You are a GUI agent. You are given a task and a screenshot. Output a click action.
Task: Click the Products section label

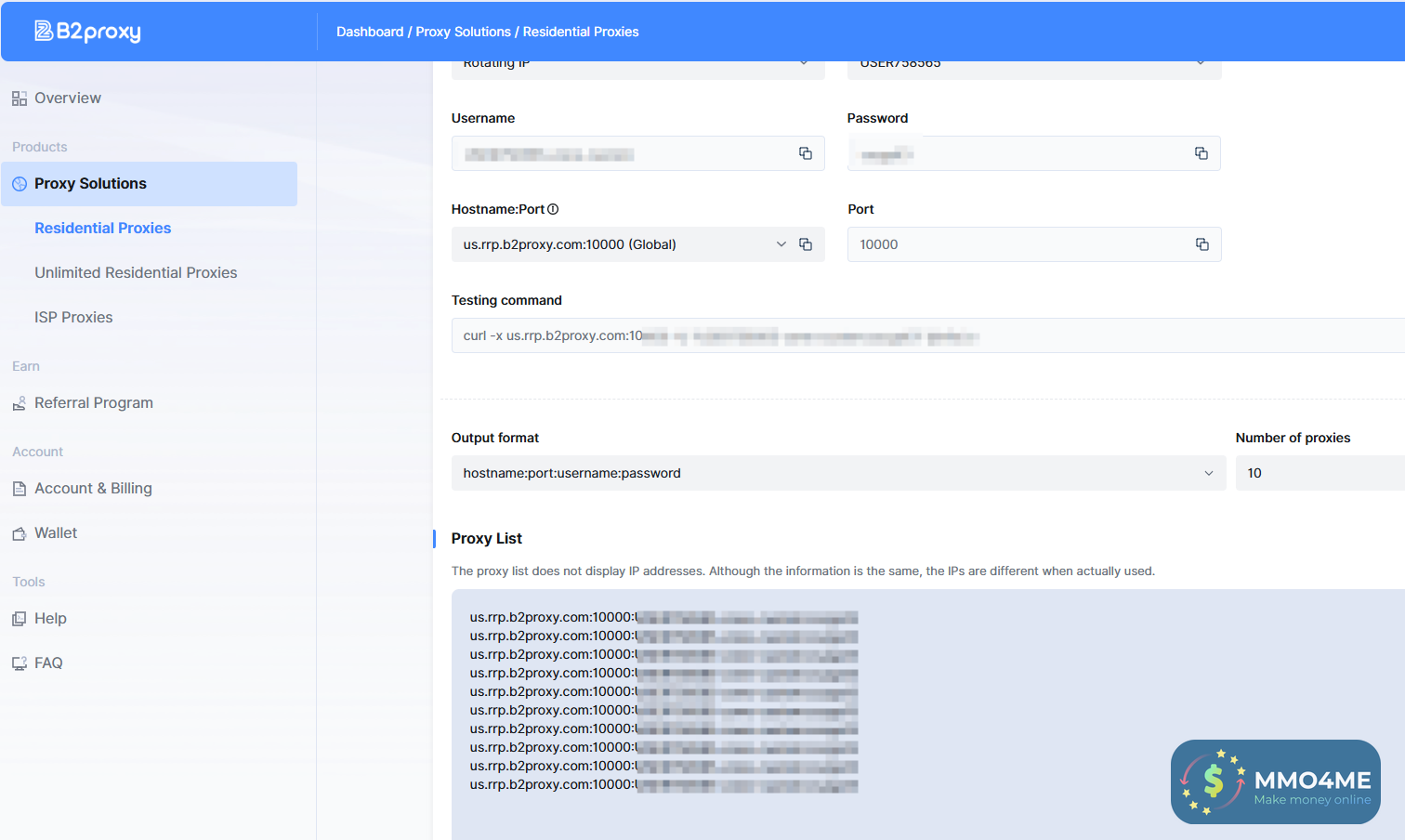pos(40,147)
